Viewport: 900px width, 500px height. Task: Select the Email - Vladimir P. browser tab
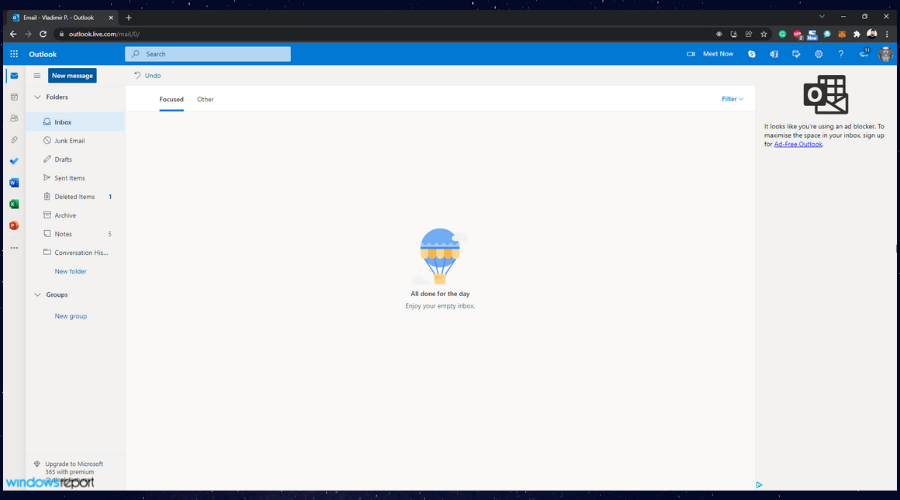63,18
